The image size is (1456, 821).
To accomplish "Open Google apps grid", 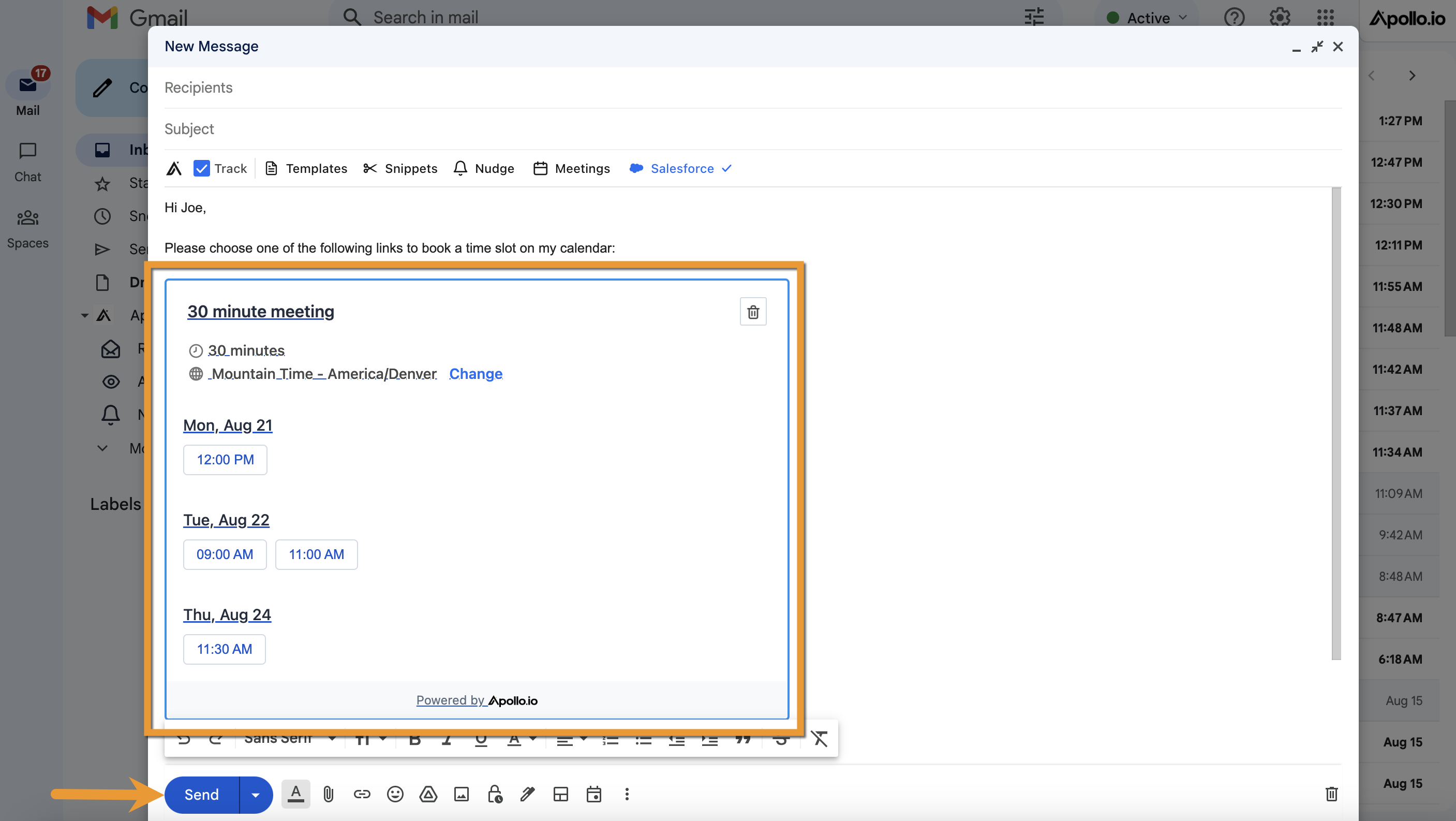I will click(1326, 18).
